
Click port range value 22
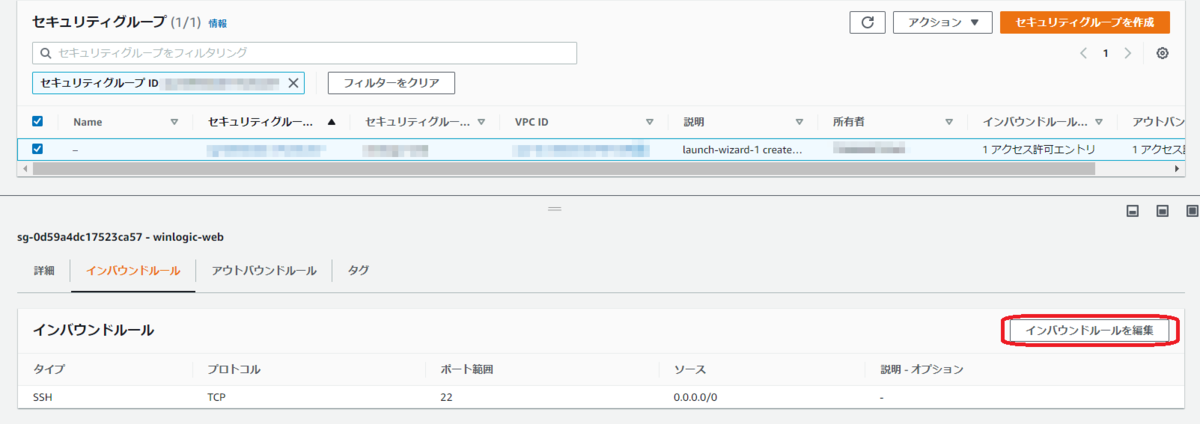(446, 397)
